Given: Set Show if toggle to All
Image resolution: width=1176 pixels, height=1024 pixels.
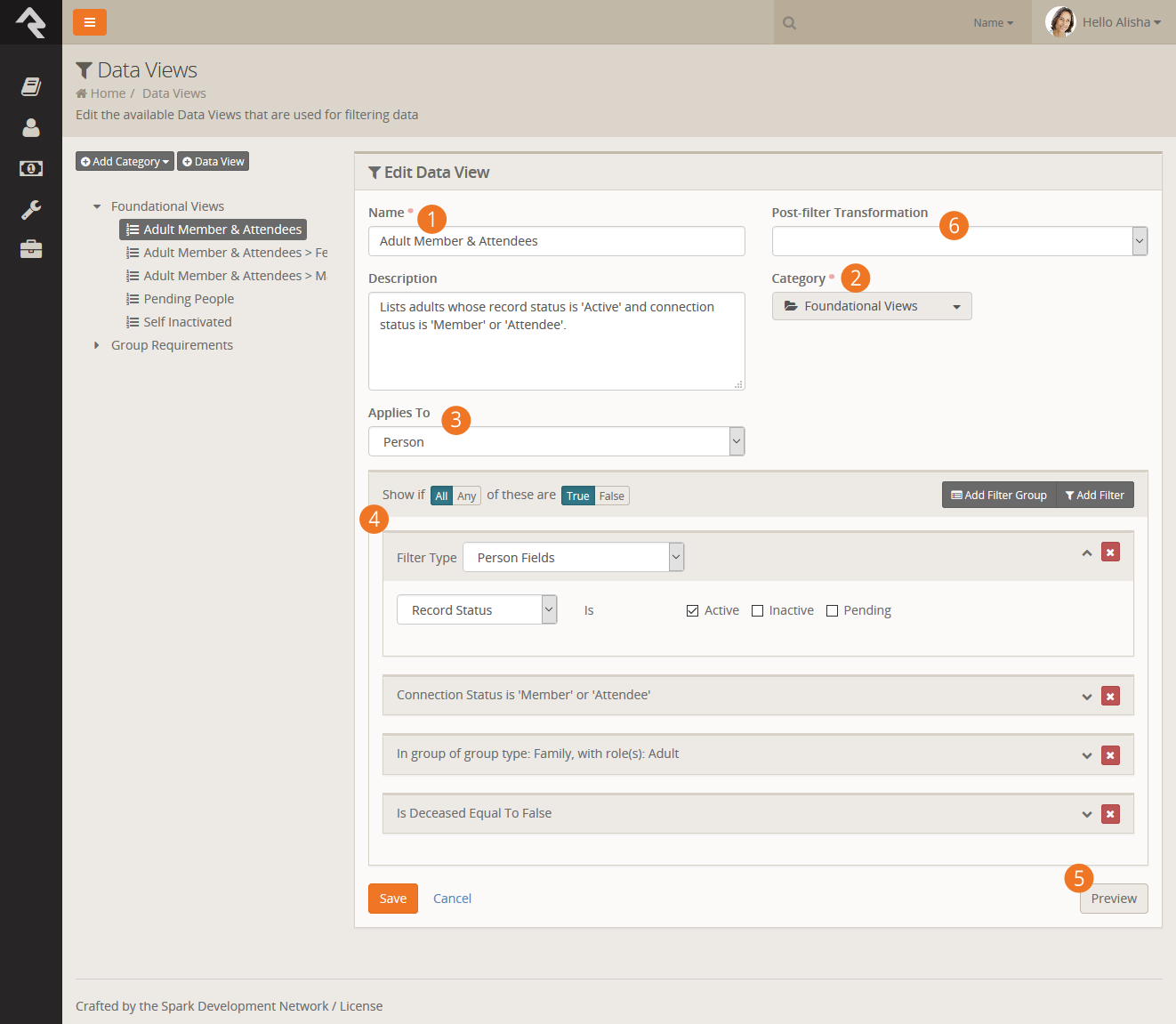Looking at the screenshot, I should coord(441,496).
